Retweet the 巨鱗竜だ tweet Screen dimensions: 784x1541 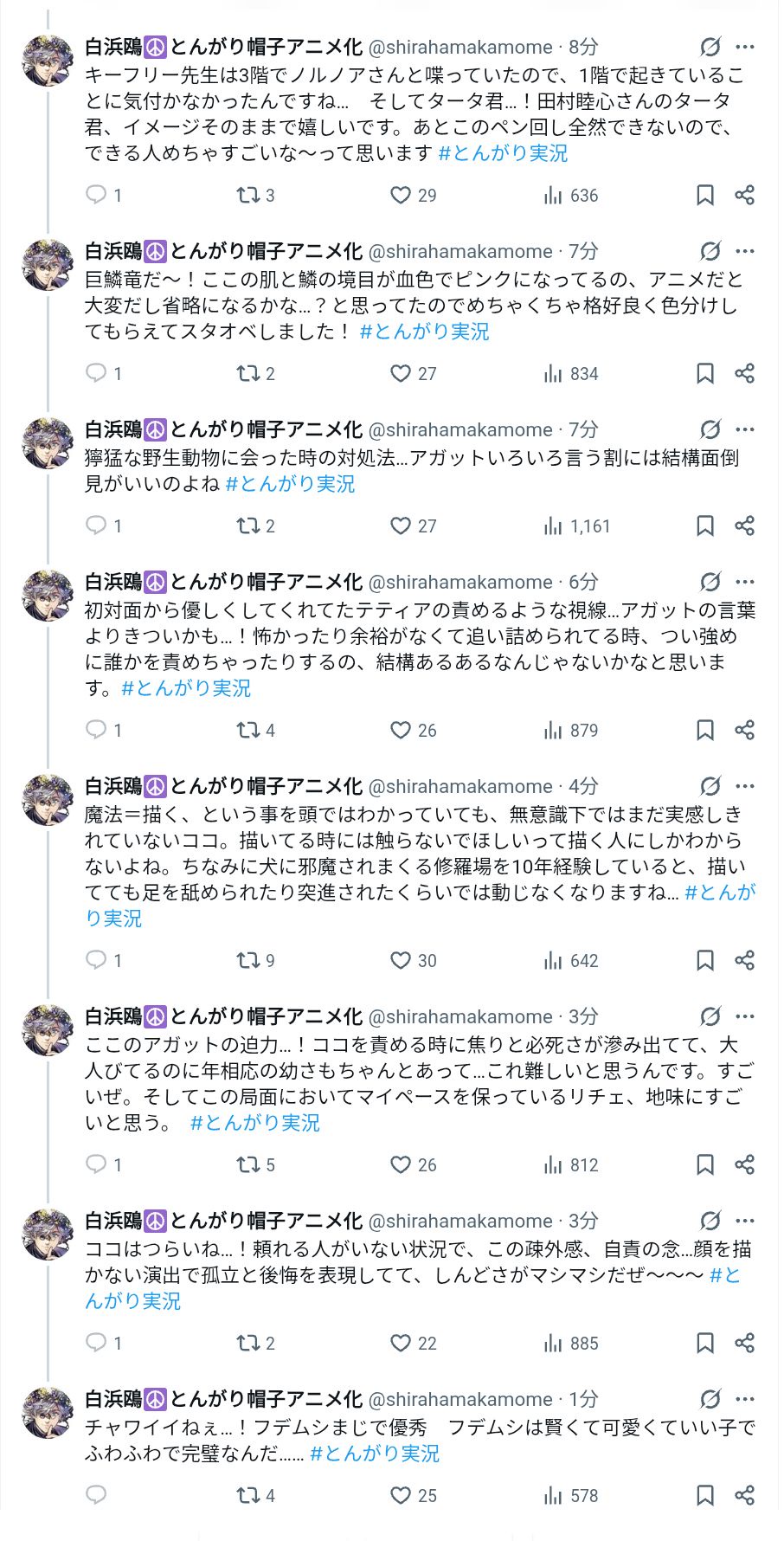tap(248, 373)
